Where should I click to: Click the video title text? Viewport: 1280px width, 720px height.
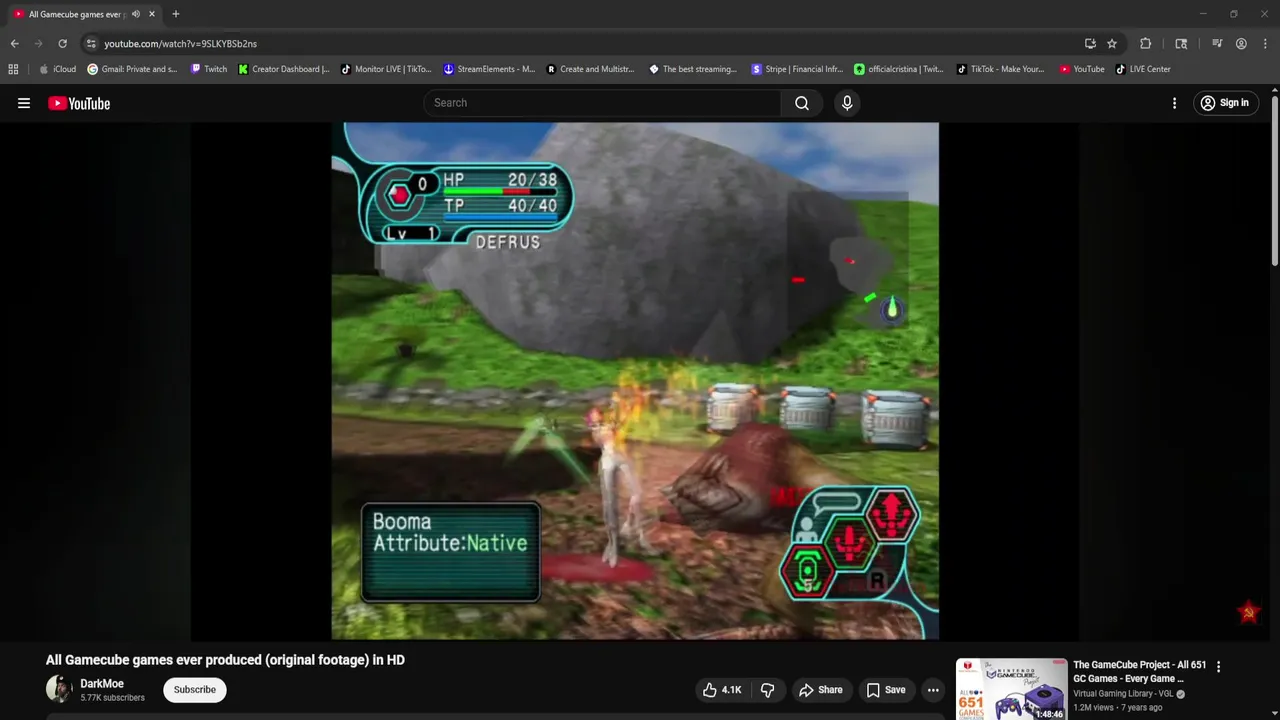225,660
